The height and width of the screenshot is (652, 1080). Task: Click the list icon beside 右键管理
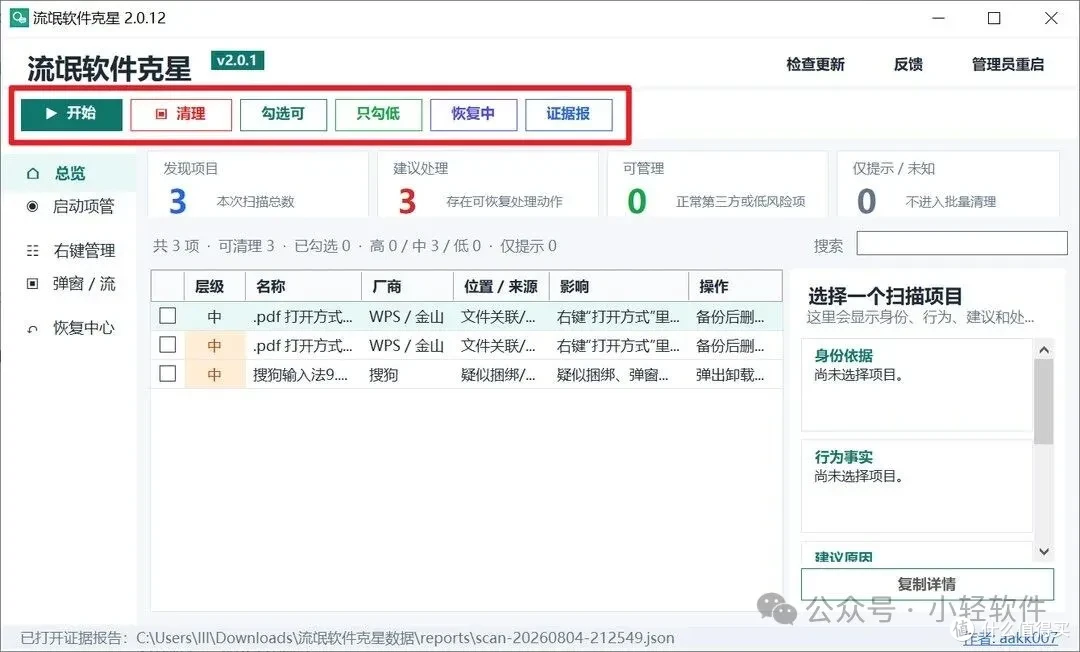(32, 251)
